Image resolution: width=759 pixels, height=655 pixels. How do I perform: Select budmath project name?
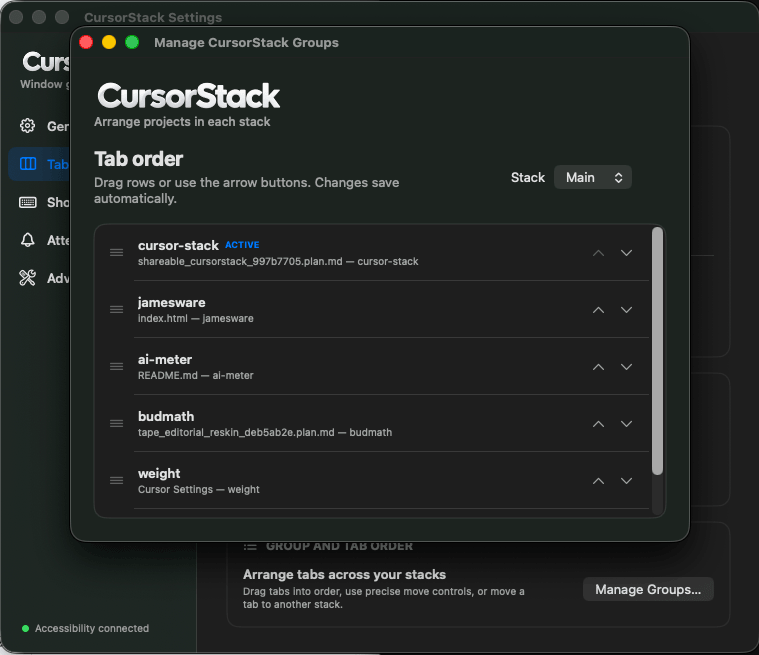(166, 416)
